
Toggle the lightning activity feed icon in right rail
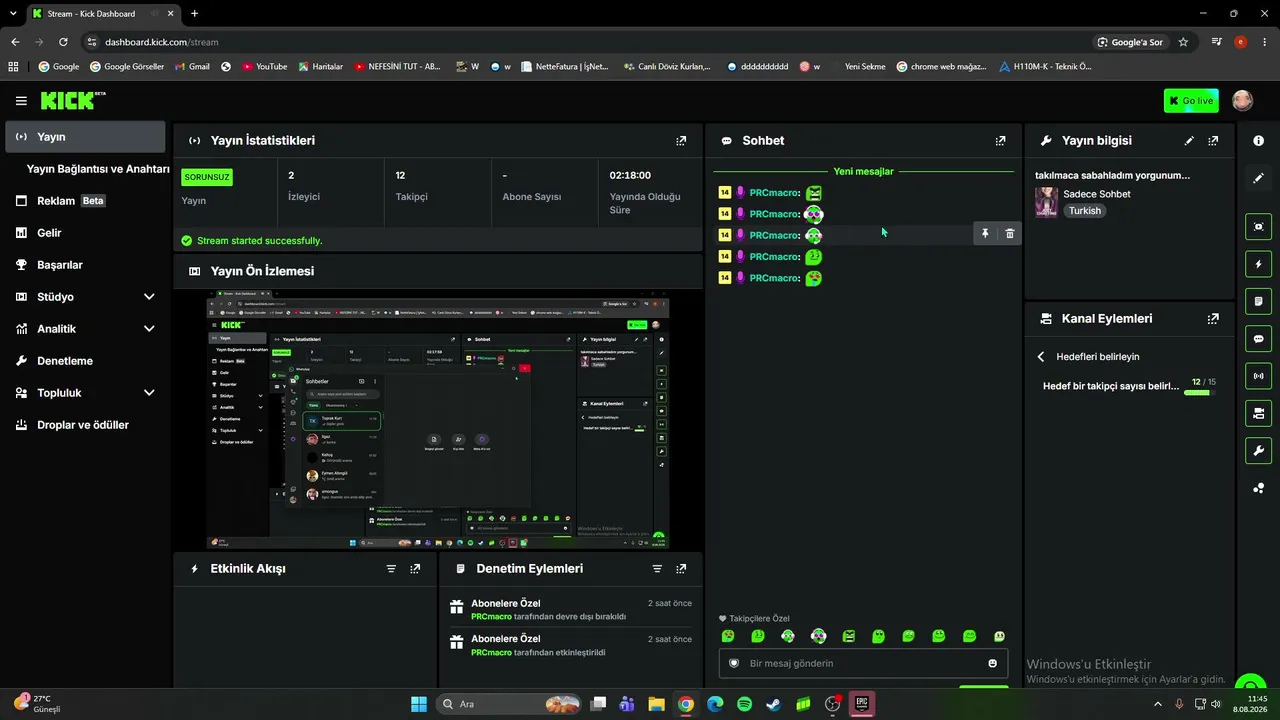pos(1259,264)
